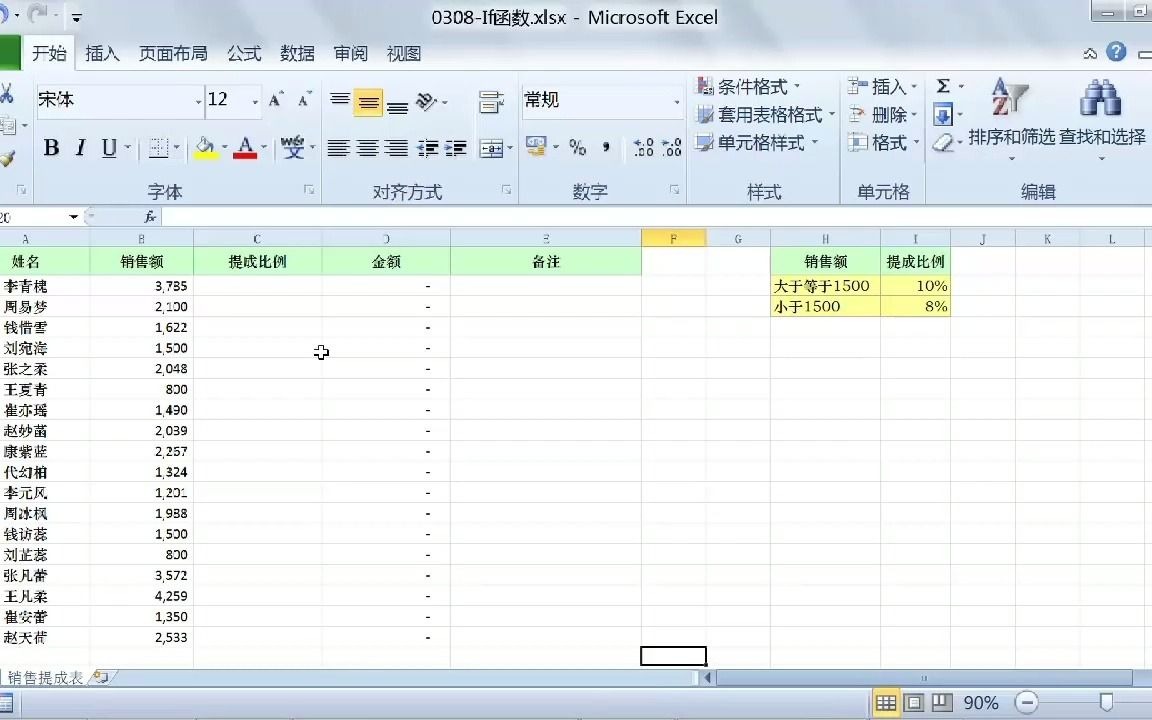Open the AutoSum (Σ) function
Screen dimensions: 1152x720
click(x=941, y=87)
